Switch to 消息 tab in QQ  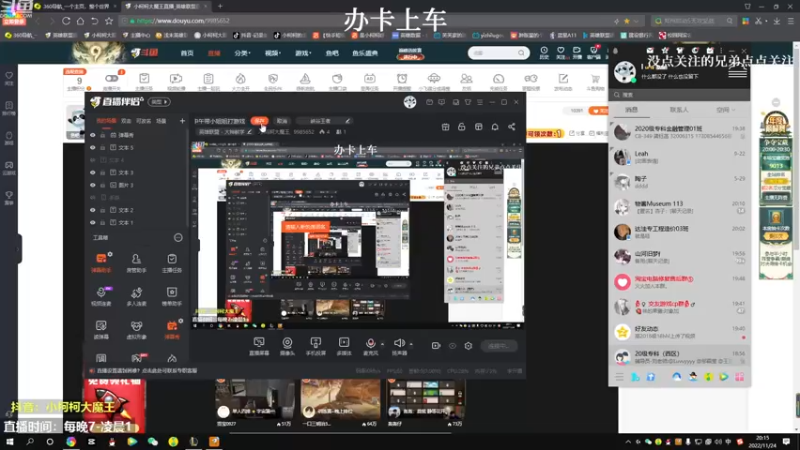pyautogui.click(x=632, y=110)
